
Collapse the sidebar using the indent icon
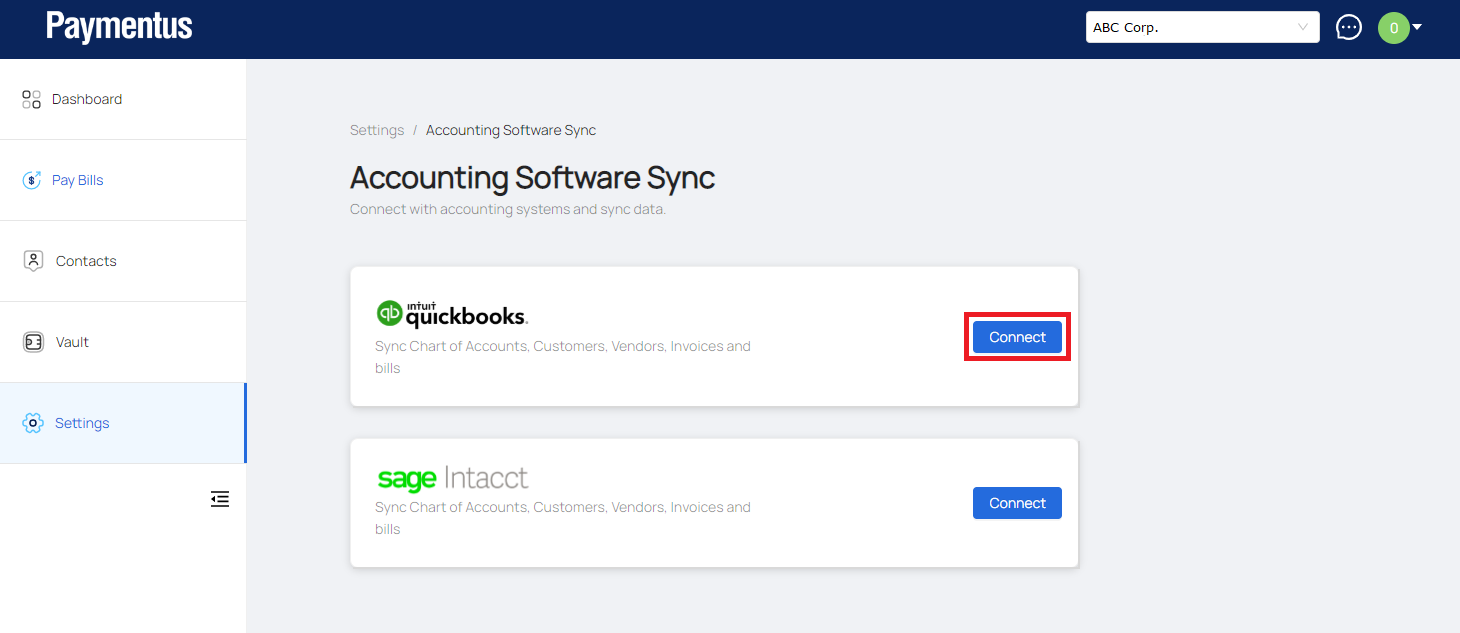(x=220, y=499)
